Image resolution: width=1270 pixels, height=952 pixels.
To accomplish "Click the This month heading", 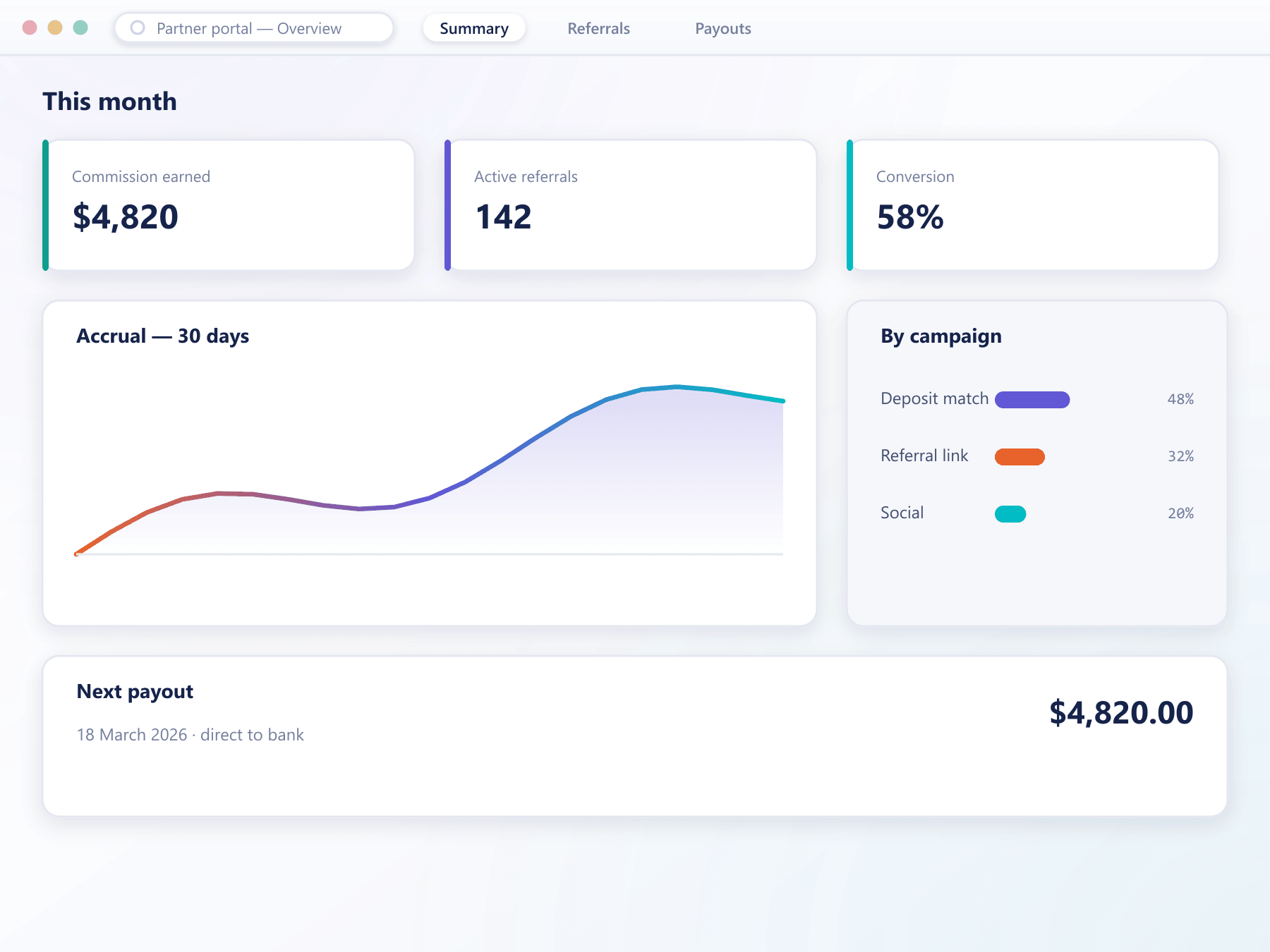I will (109, 102).
